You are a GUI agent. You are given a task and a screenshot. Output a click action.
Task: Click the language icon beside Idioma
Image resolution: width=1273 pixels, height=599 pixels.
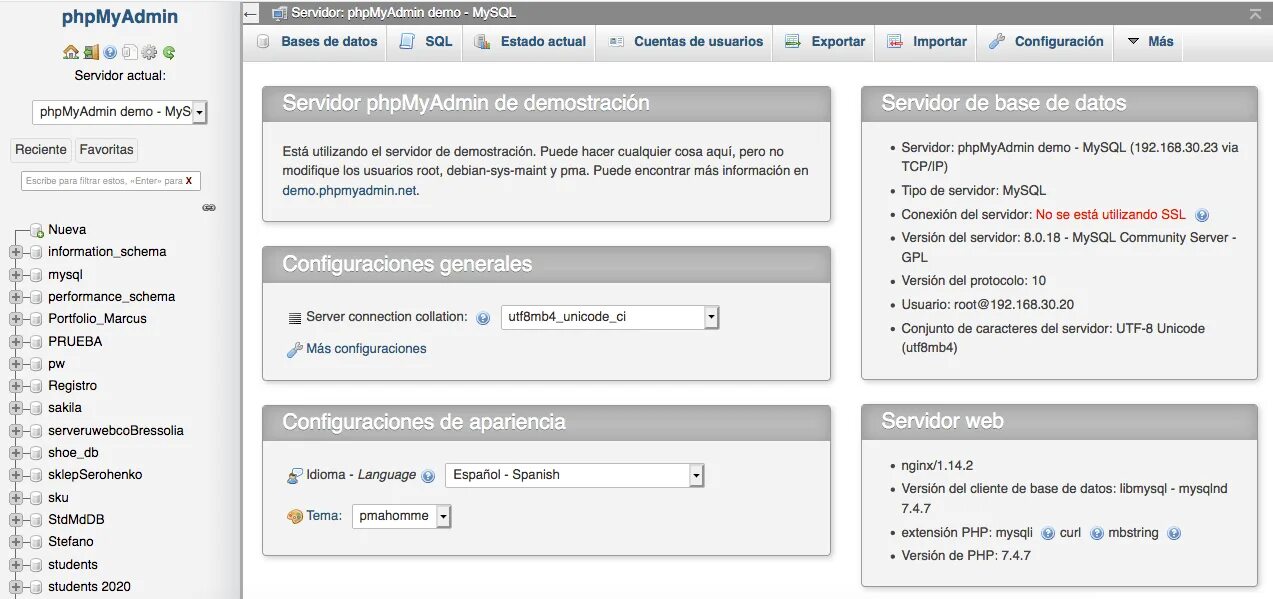coord(294,476)
